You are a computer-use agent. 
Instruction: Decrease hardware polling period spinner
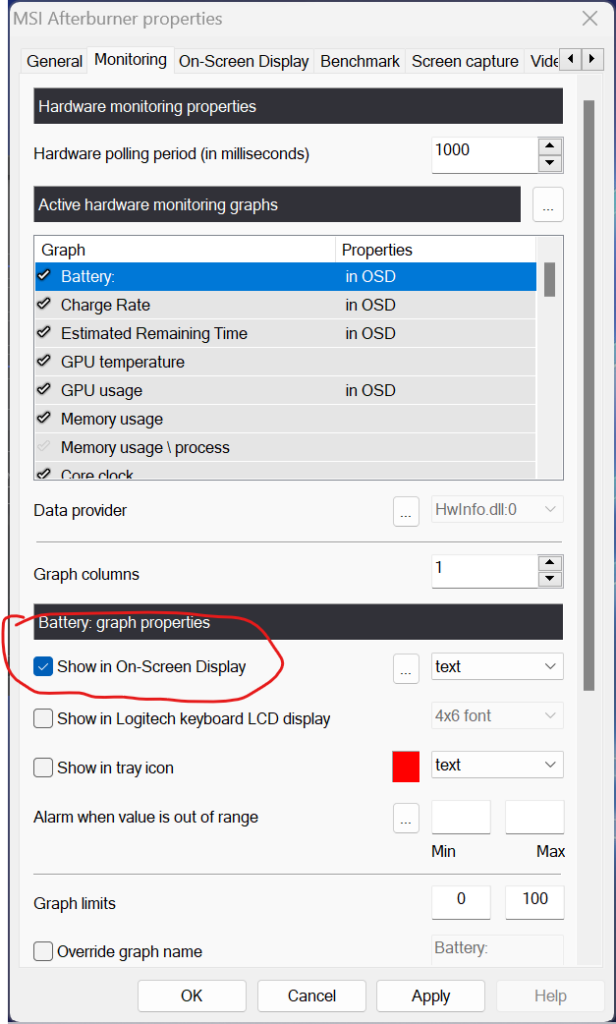(550, 163)
